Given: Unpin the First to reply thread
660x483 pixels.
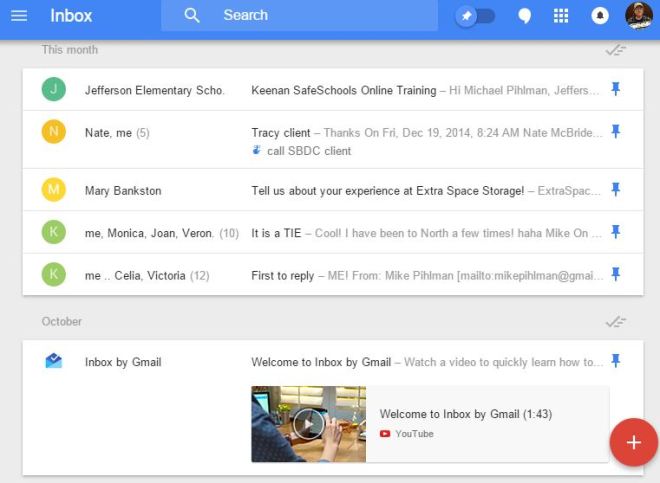Looking at the screenshot, I should (x=616, y=274).
